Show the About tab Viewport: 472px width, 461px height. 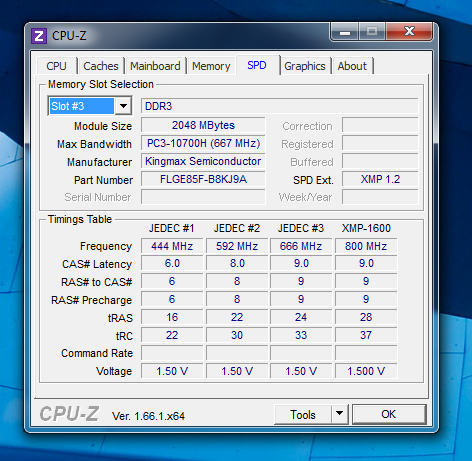coord(352,66)
